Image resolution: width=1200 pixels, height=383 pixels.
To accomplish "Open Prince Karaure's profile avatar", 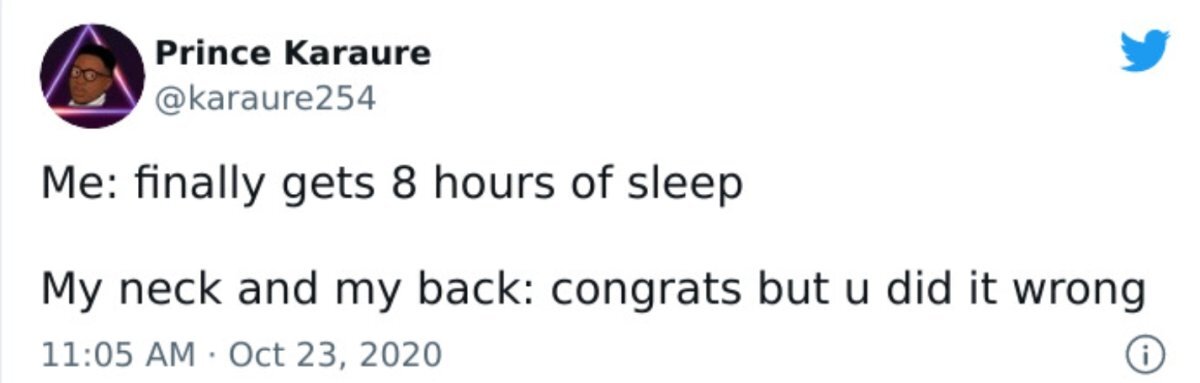I will [92, 76].
